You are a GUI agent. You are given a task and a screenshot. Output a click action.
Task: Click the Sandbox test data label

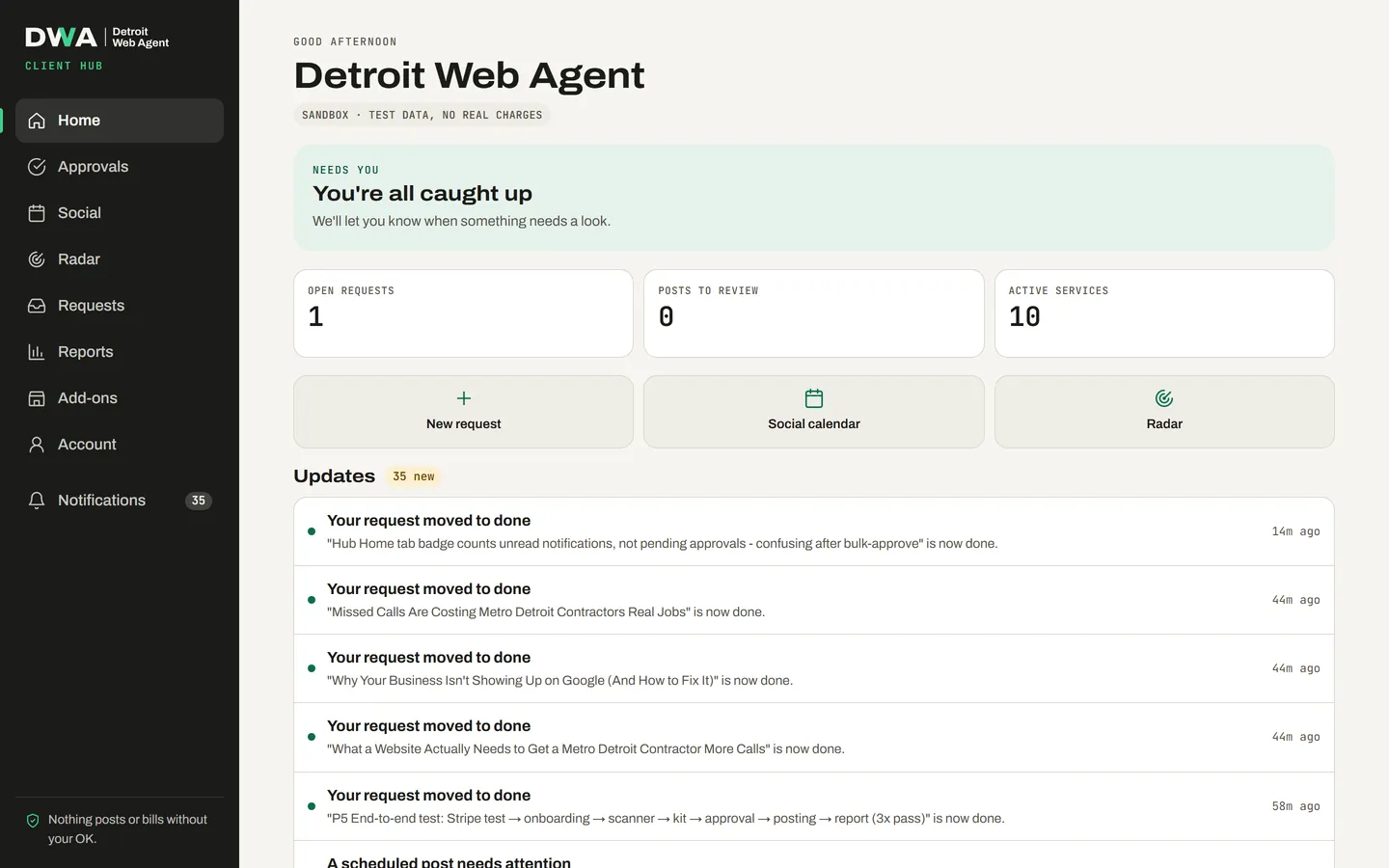(422, 115)
